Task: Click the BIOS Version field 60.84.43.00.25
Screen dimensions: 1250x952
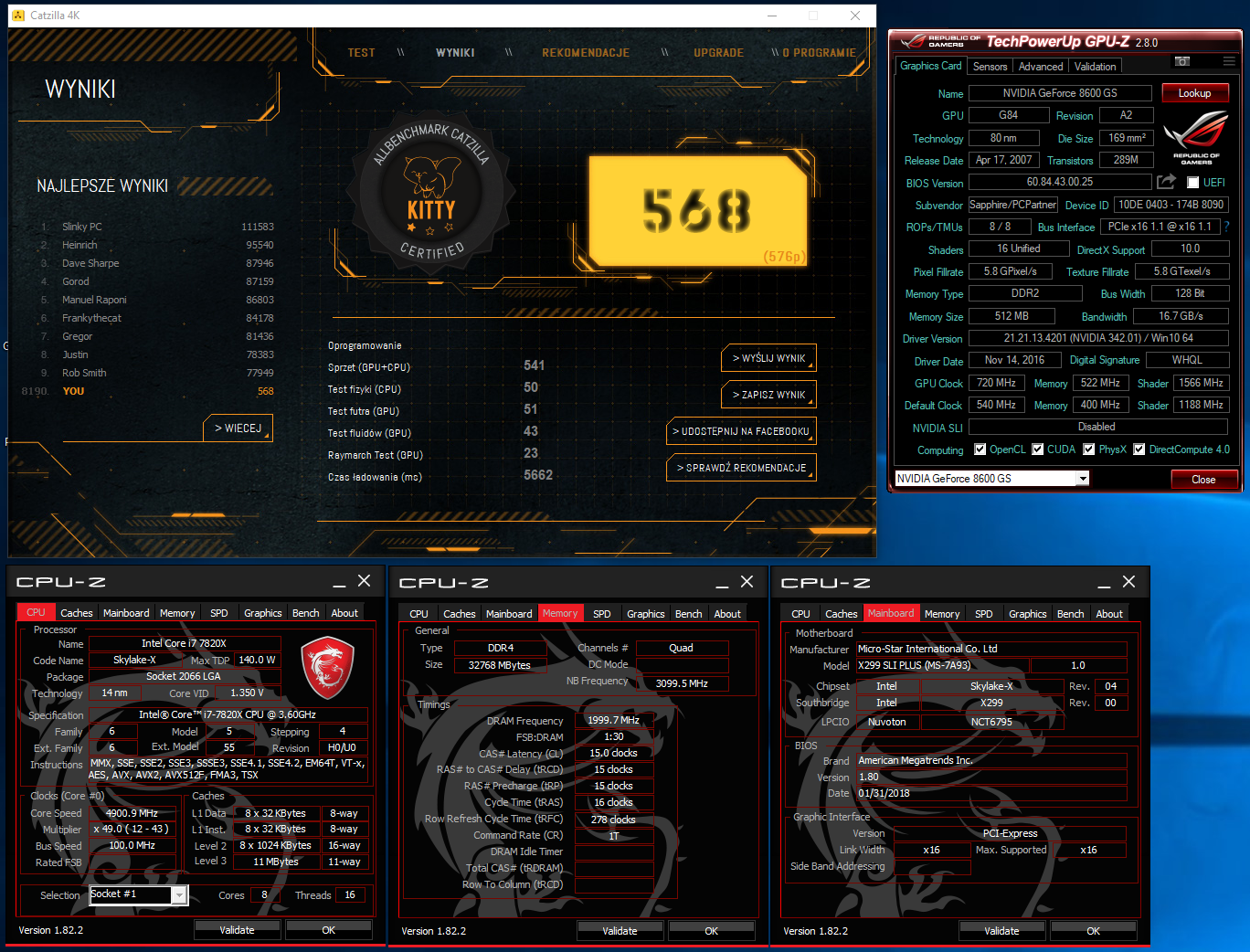Action: tap(1060, 182)
